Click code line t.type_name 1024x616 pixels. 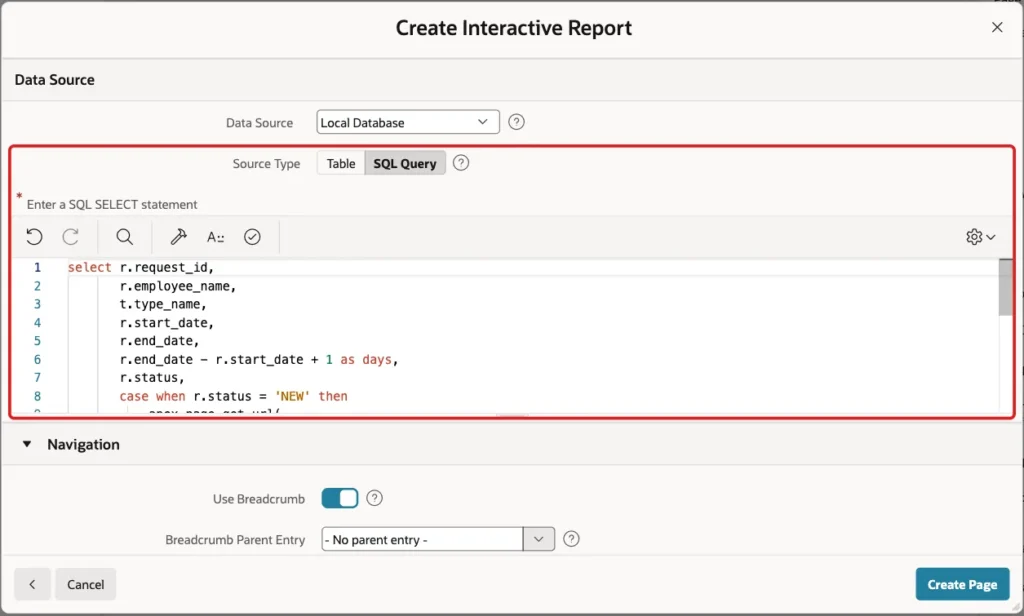163,304
